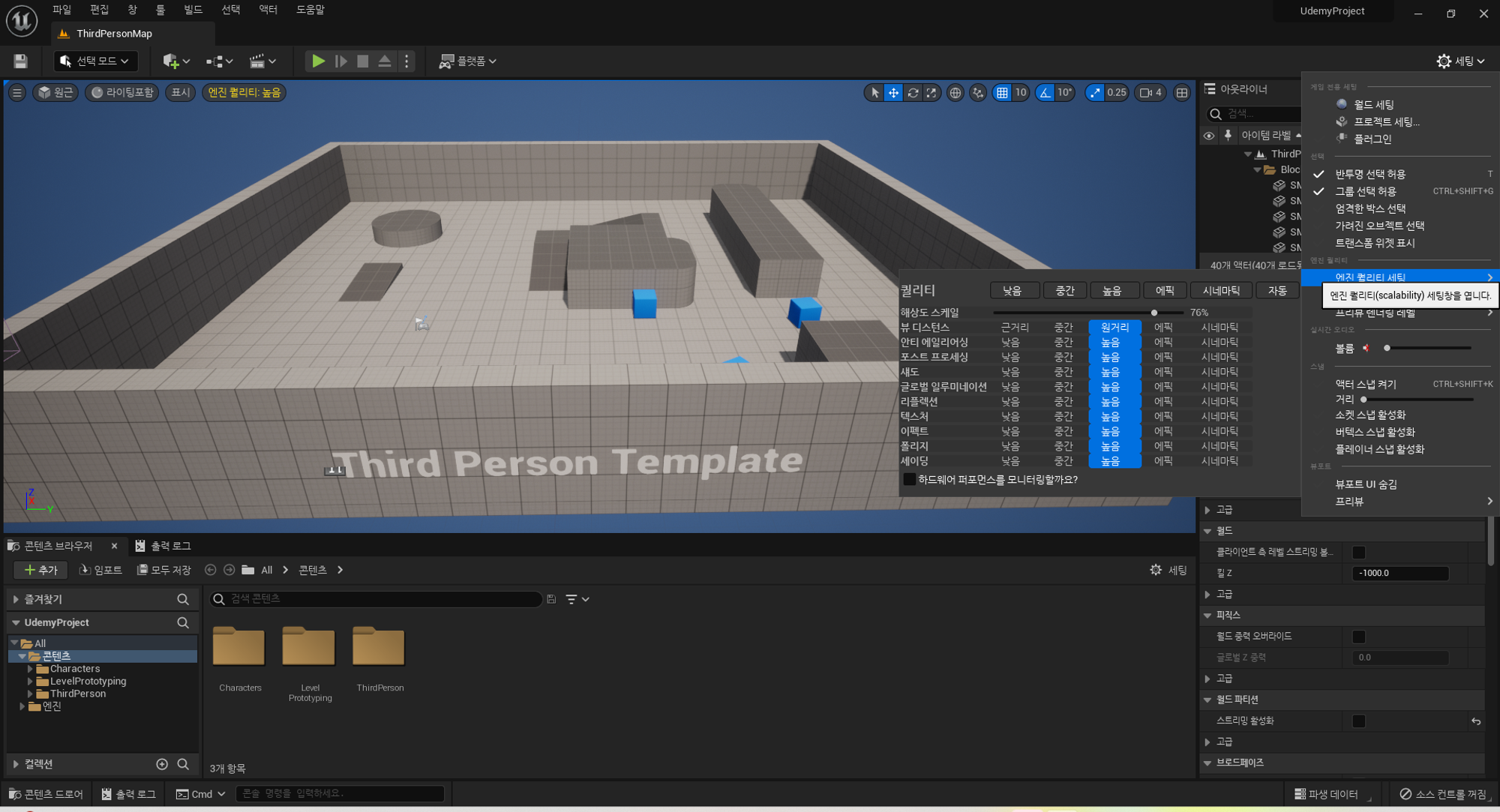Switch to the Output Log tab
This screenshot has width=1500, height=812.
click(x=163, y=546)
